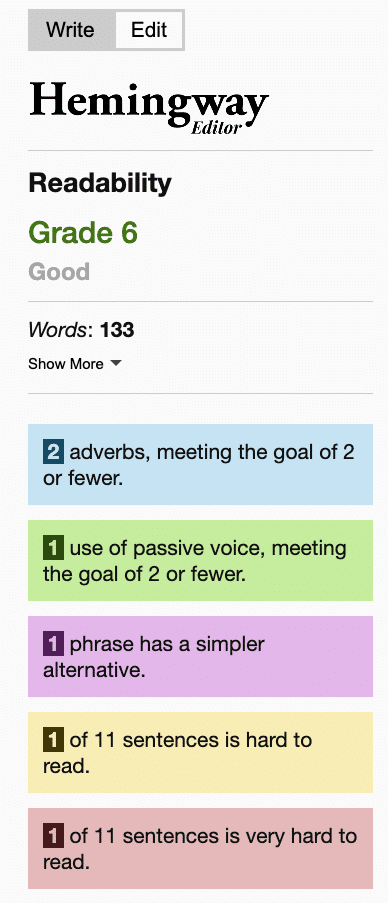Image resolution: width=388 pixels, height=903 pixels.
Task: Click the Grade 6 readability score
Action: (x=83, y=233)
